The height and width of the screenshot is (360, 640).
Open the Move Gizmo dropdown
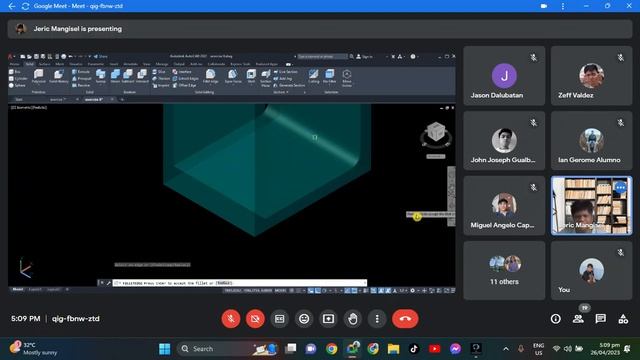[347, 78]
